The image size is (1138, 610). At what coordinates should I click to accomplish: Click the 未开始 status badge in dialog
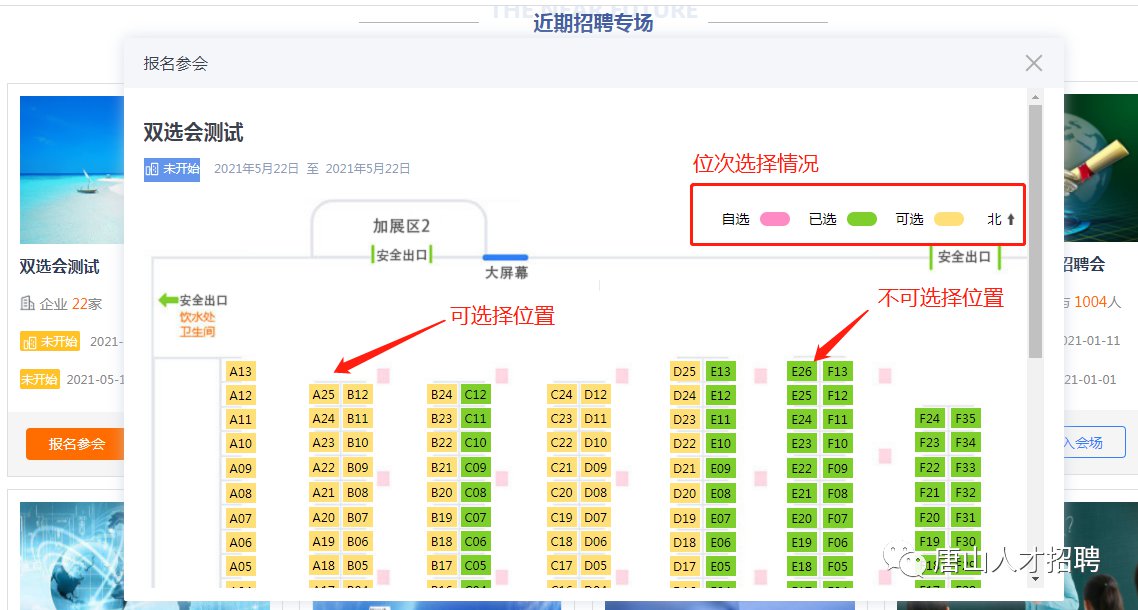coord(172,169)
